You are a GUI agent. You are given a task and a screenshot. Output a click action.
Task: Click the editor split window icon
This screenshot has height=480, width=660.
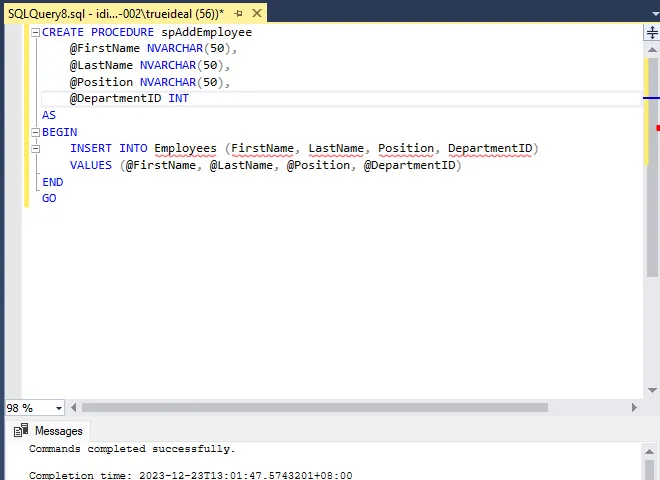click(651, 32)
